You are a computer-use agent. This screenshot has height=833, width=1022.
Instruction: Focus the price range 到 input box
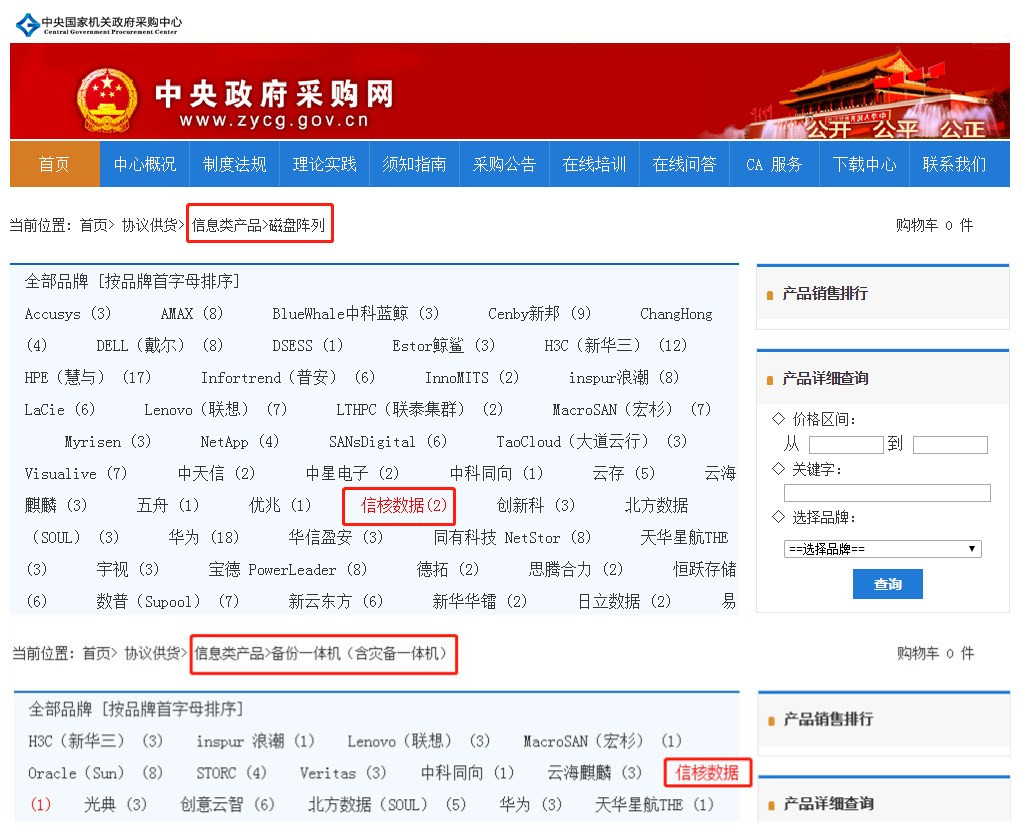[x=950, y=445]
